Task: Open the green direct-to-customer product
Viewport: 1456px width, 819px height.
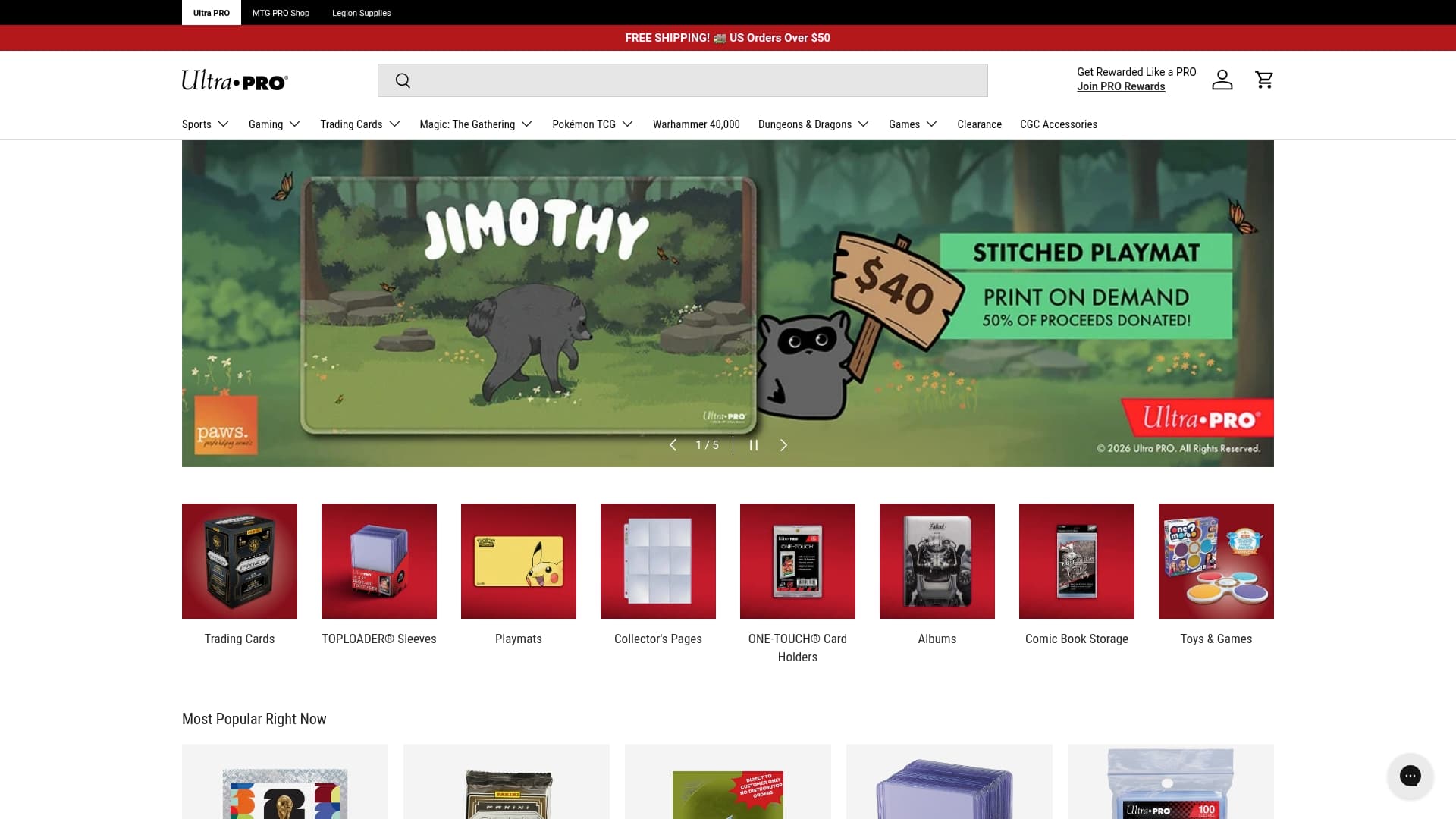Action: 728,782
